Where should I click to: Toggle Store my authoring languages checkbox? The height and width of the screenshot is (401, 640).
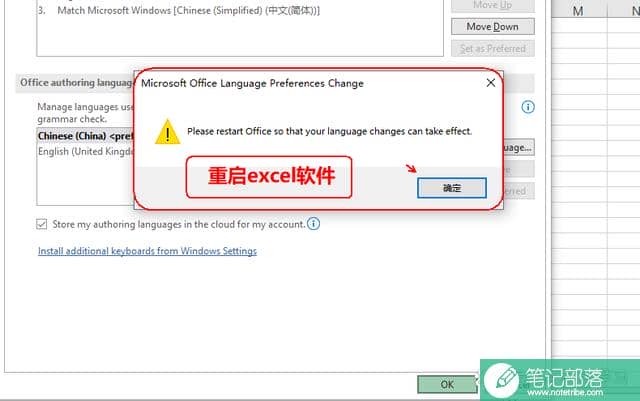[41, 224]
